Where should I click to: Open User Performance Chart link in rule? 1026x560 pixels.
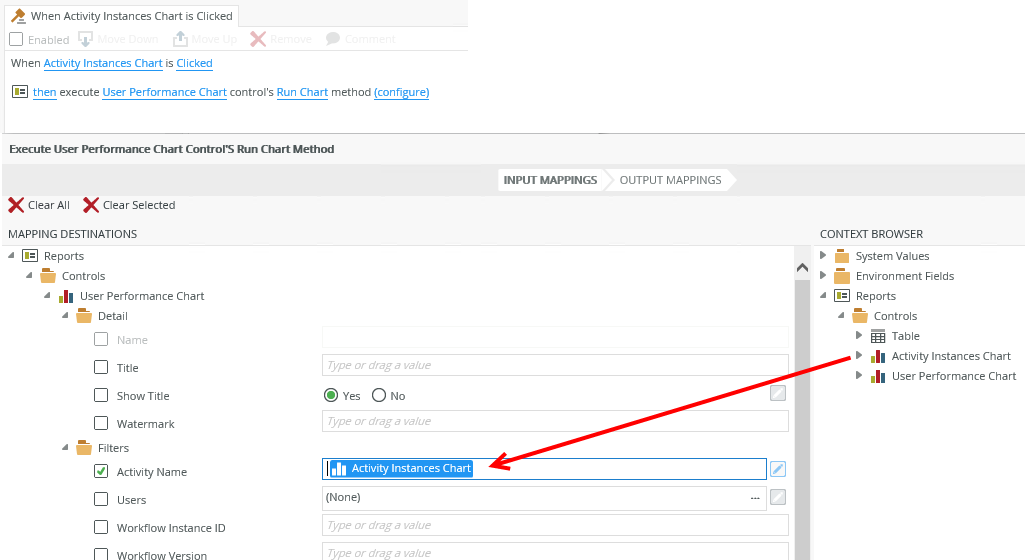(164, 92)
